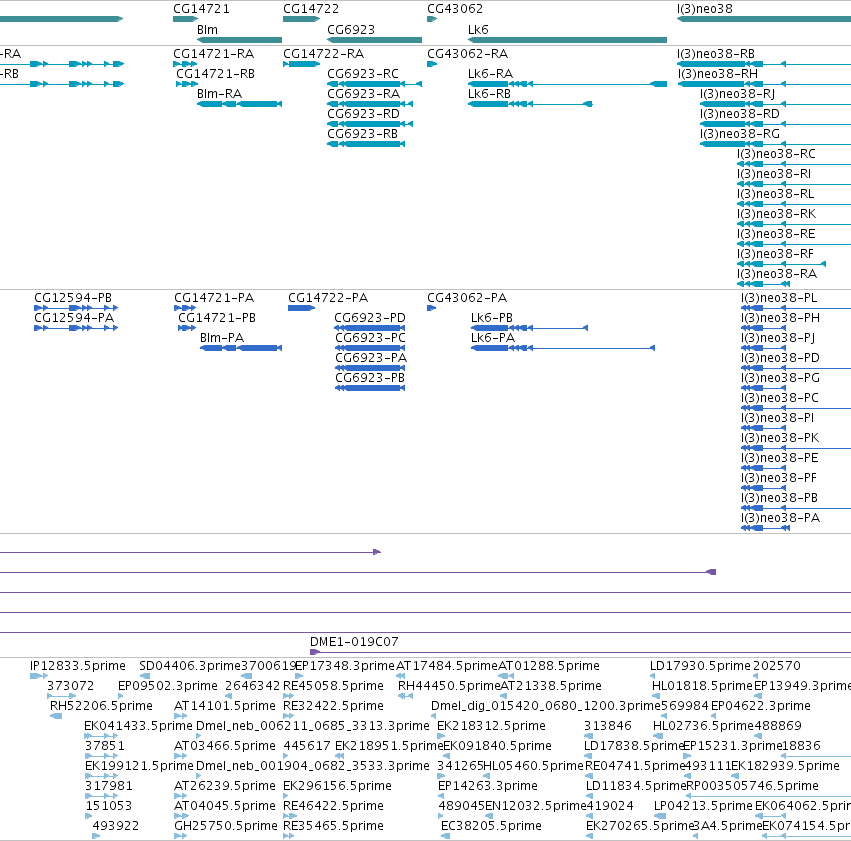The image size is (851, 841).
Task: Select transcript l(3)neo38-RC
Action: click(776, 154)
